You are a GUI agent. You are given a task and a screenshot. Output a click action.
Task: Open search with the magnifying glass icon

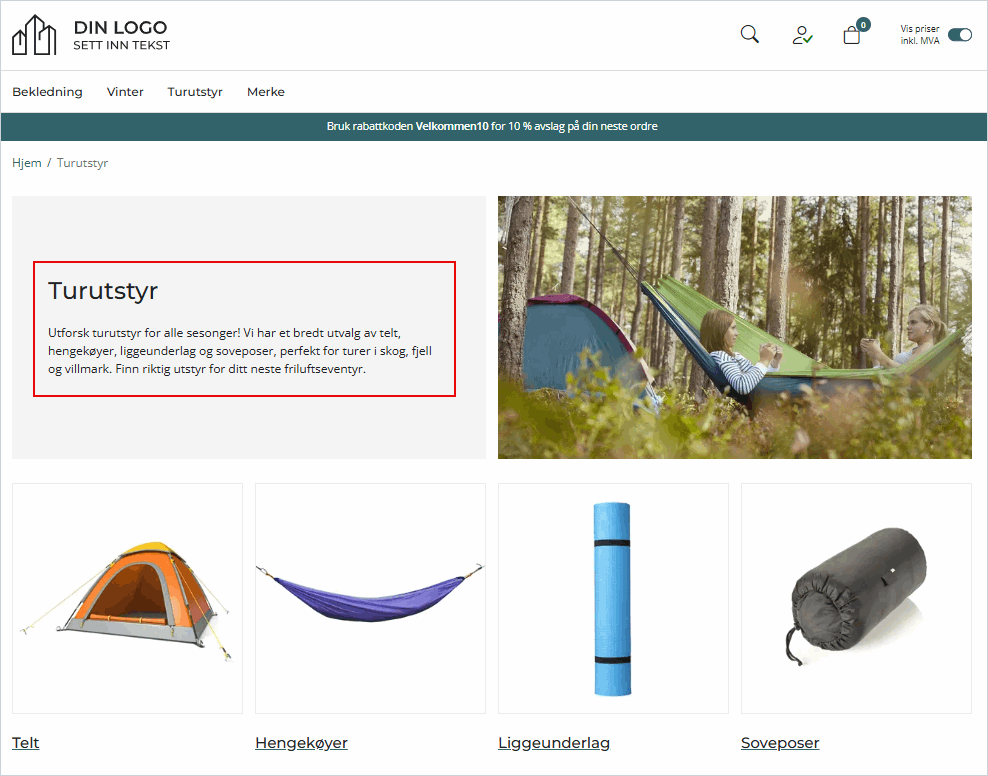[749, 35]
